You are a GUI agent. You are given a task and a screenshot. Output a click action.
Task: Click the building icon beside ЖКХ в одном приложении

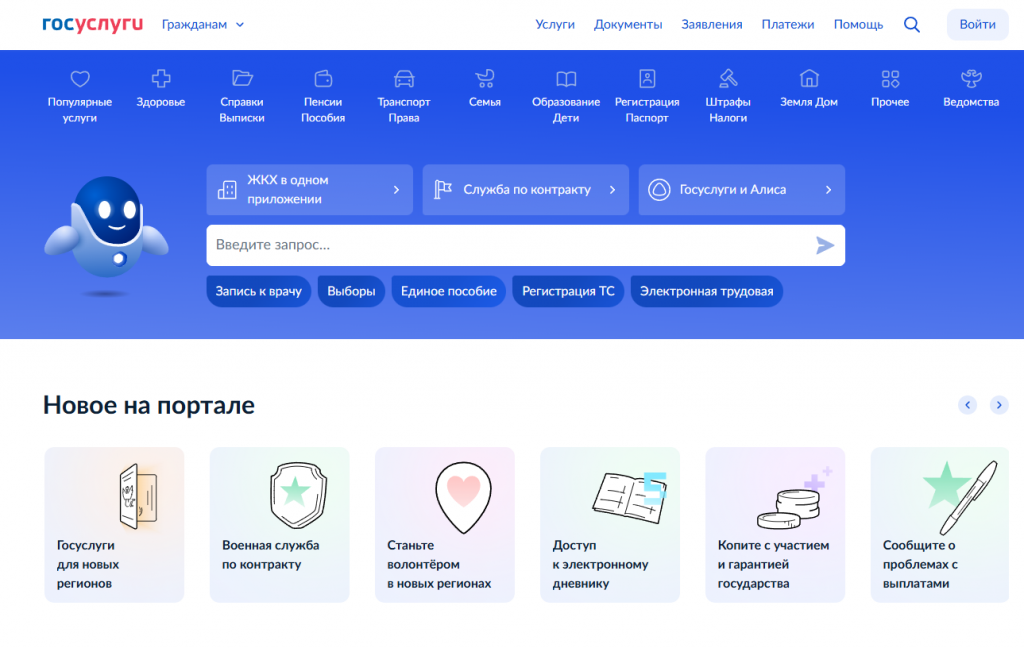point(227,190)
